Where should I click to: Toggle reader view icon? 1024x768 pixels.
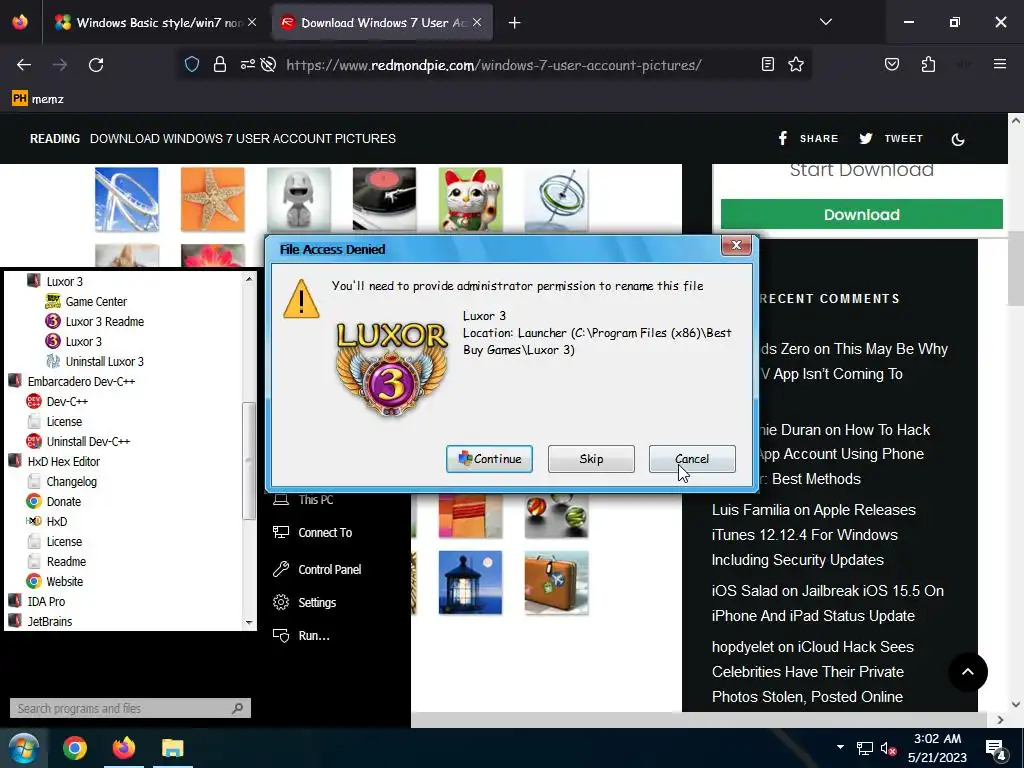coord(768,64)
